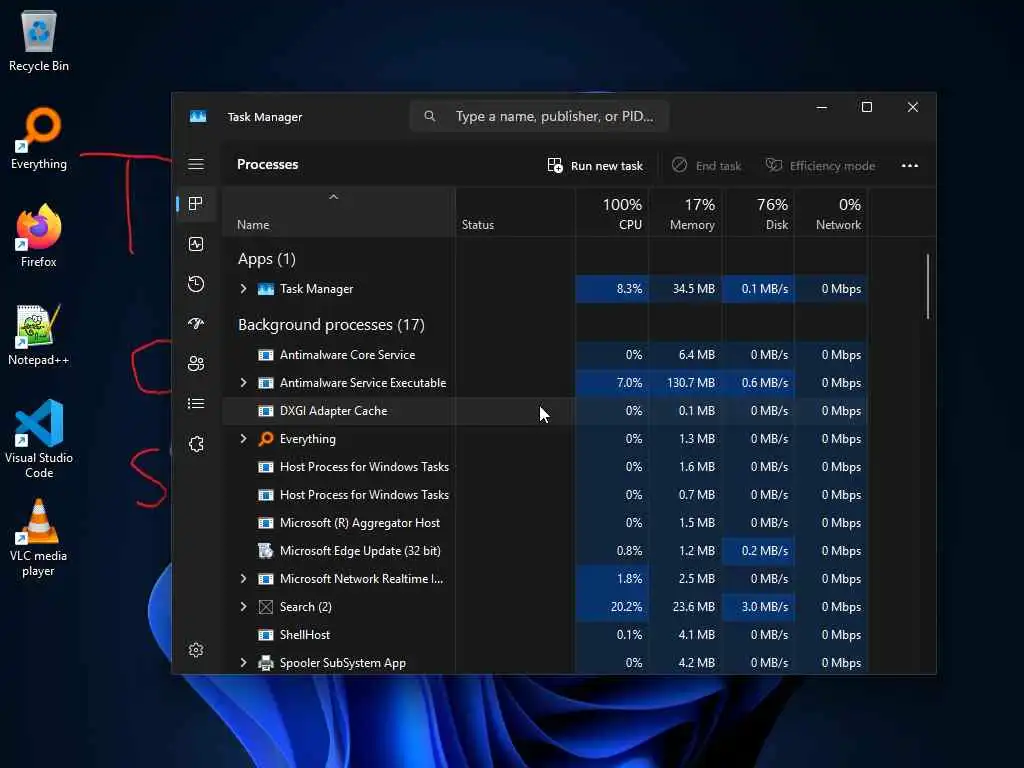
Task: Click the Task Manager app row icon
Action: (x=266, y=289)
